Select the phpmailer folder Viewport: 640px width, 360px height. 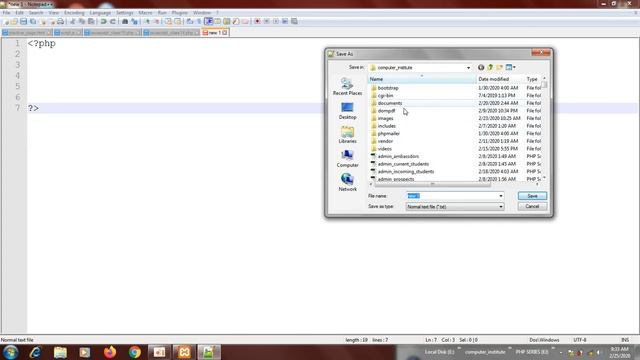(389, 133)
